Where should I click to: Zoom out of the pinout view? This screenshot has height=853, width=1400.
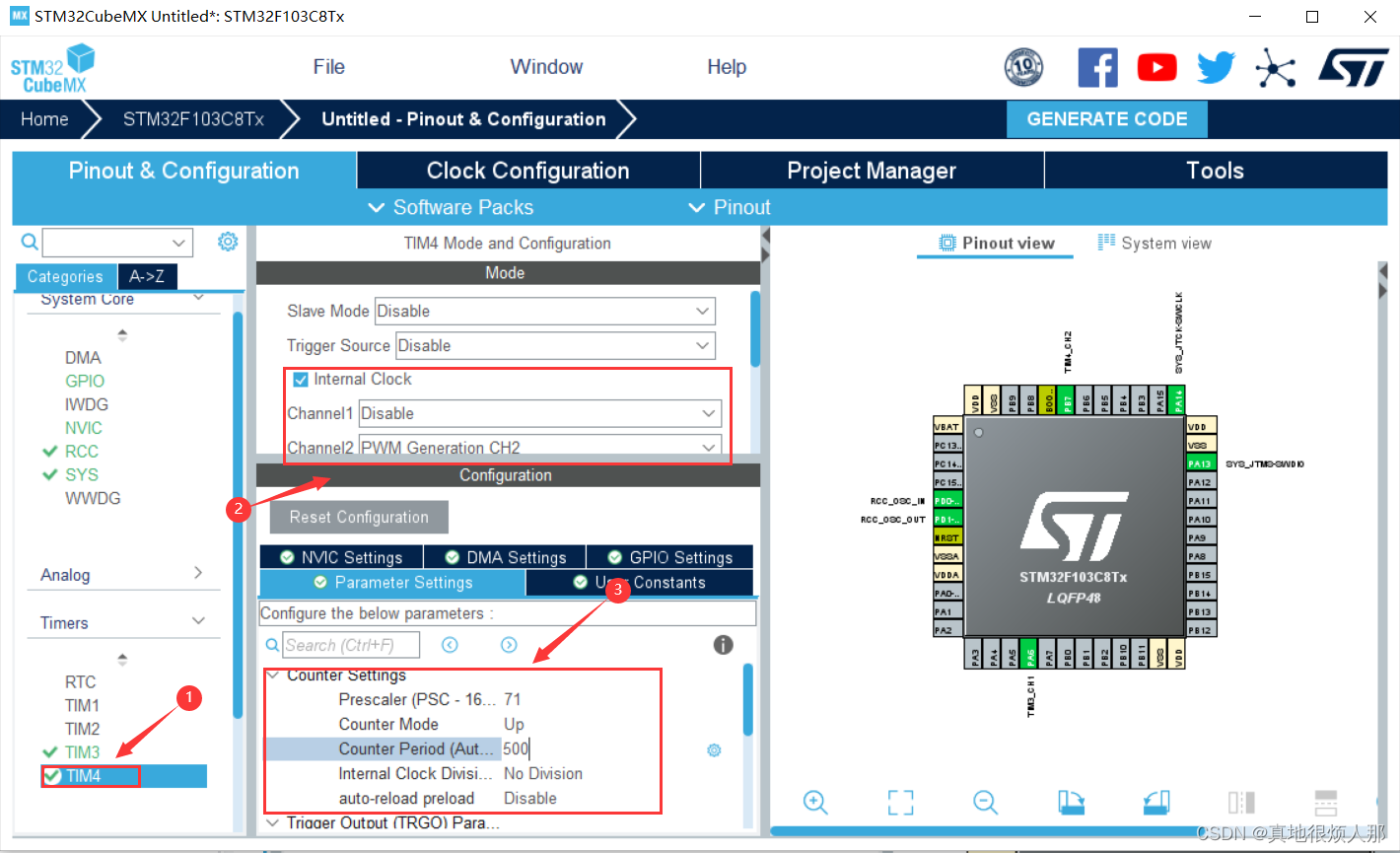point(985,802)
